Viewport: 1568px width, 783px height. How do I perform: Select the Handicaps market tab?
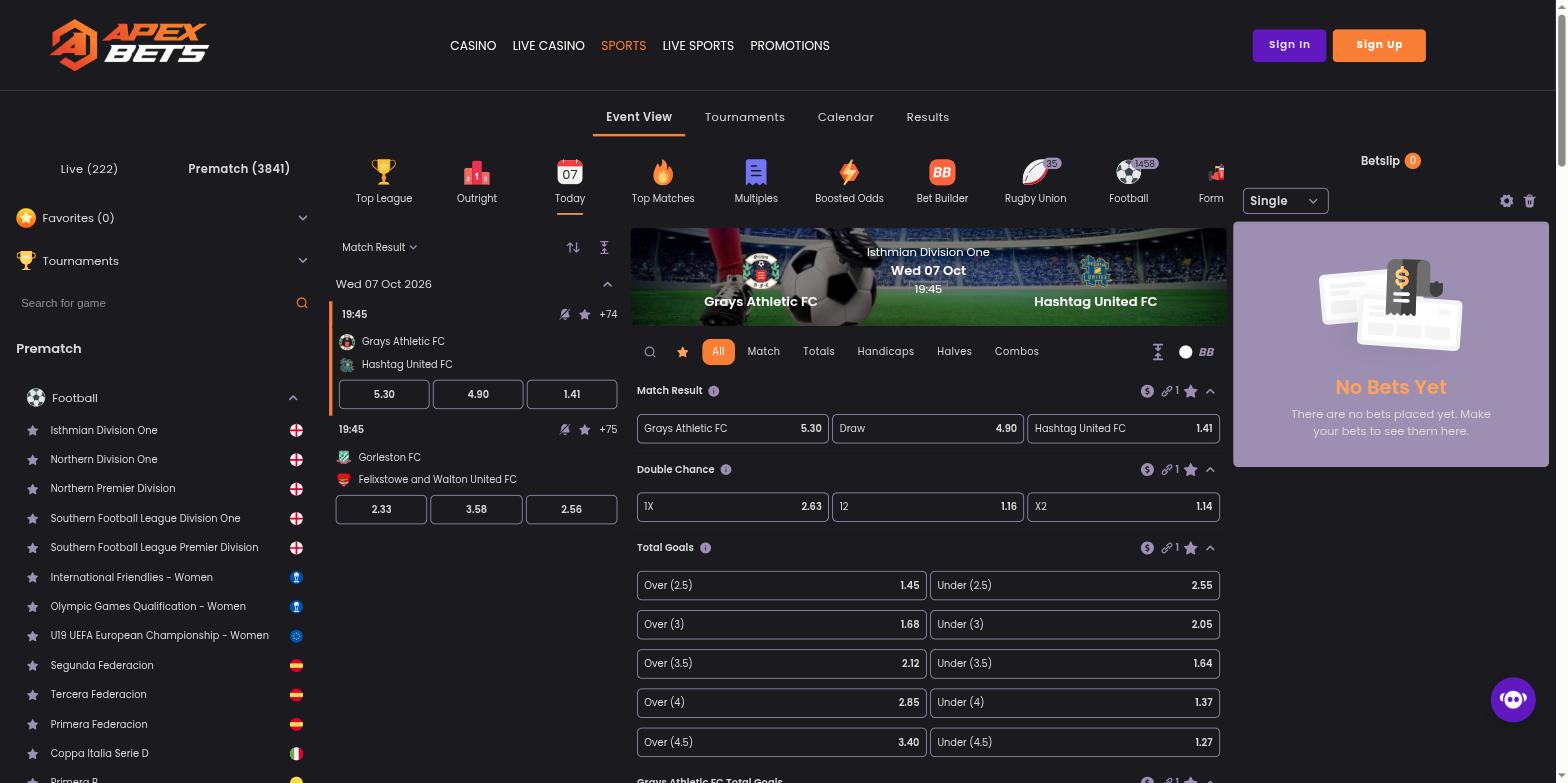point(885,352)
